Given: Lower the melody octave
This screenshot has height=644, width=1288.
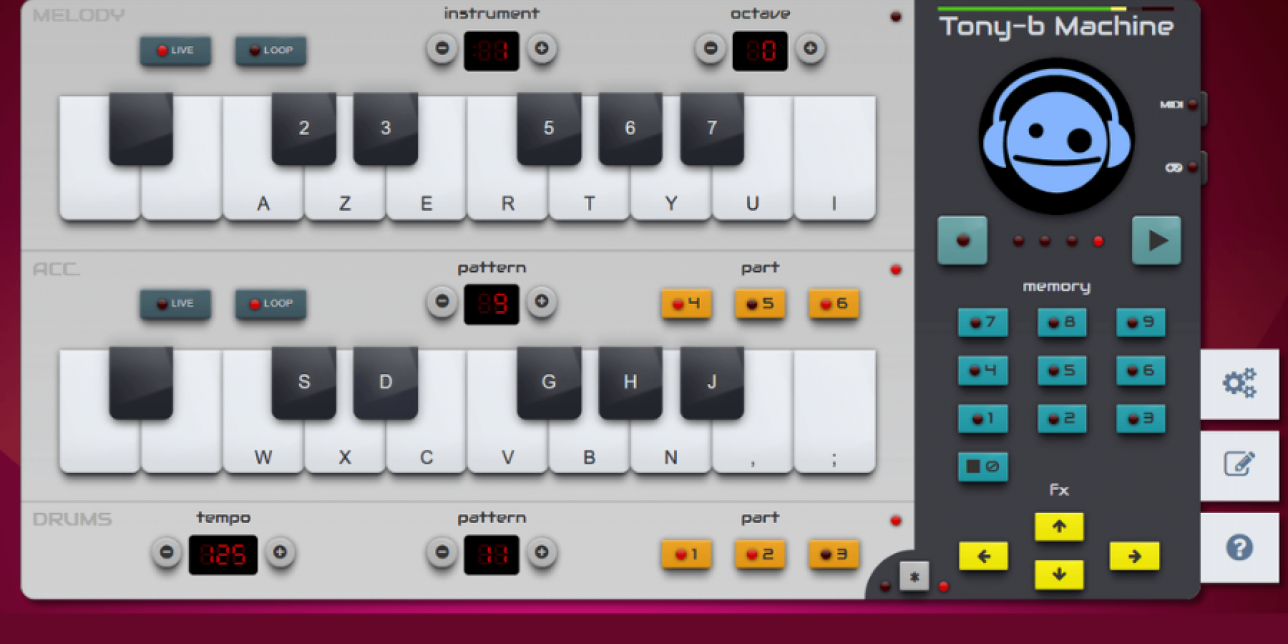Looking at the screenshot, I should (x=711, y=48).
